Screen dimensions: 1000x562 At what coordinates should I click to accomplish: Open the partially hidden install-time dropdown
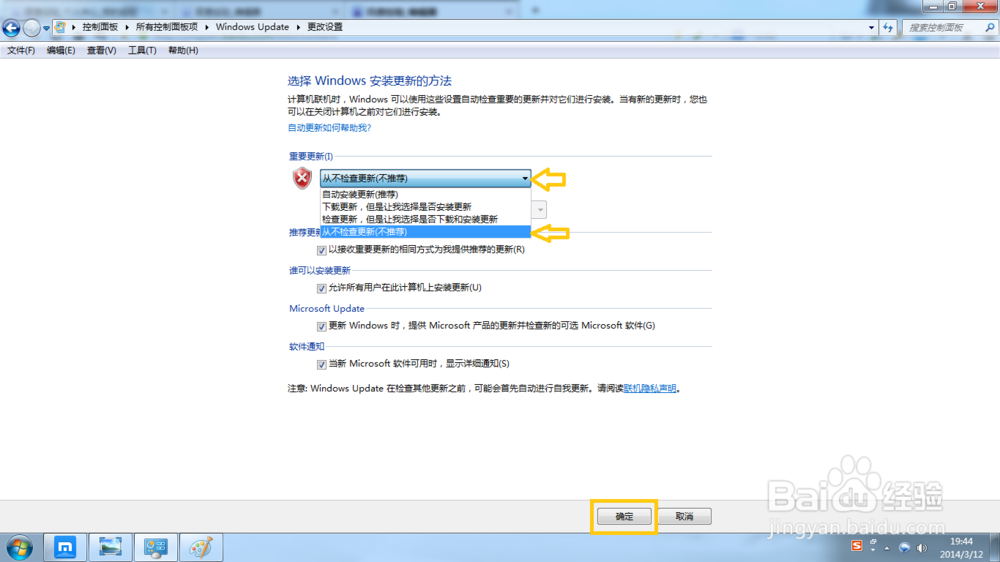[x=540, y=209]
